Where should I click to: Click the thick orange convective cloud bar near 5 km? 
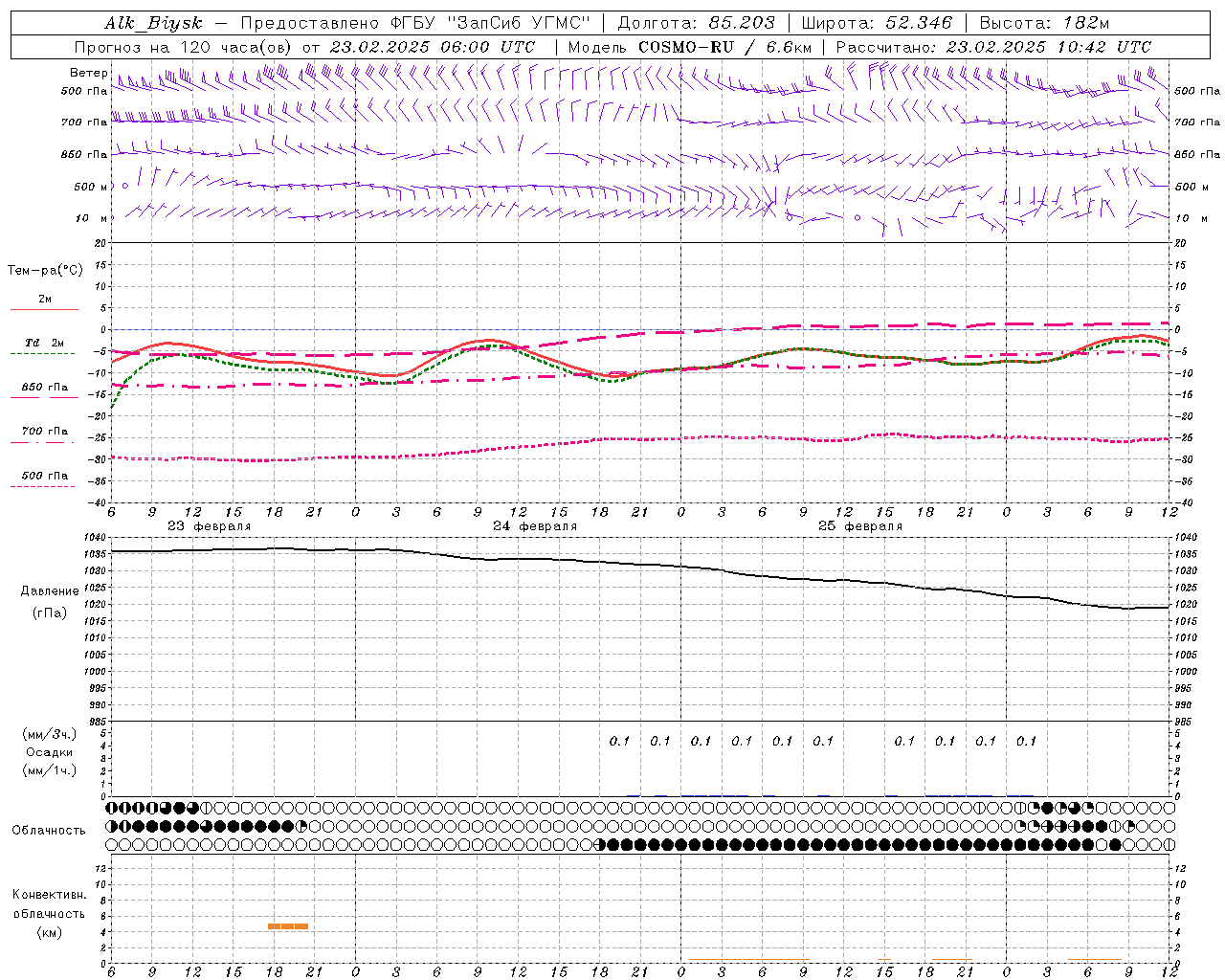(288, 926)
